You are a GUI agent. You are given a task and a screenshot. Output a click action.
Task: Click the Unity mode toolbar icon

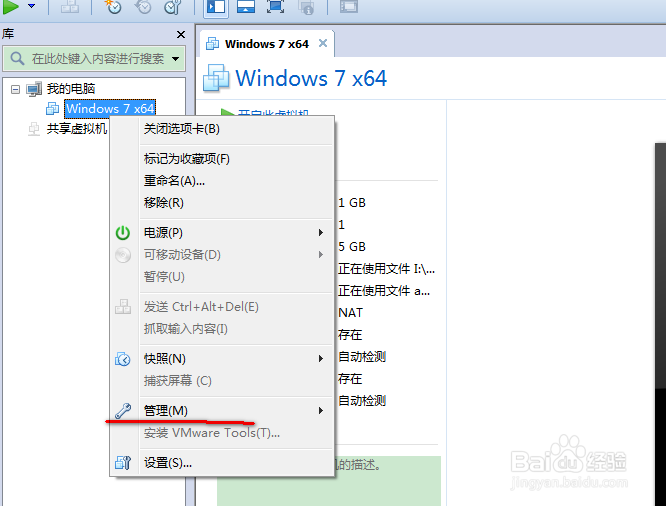pos(306,7)
